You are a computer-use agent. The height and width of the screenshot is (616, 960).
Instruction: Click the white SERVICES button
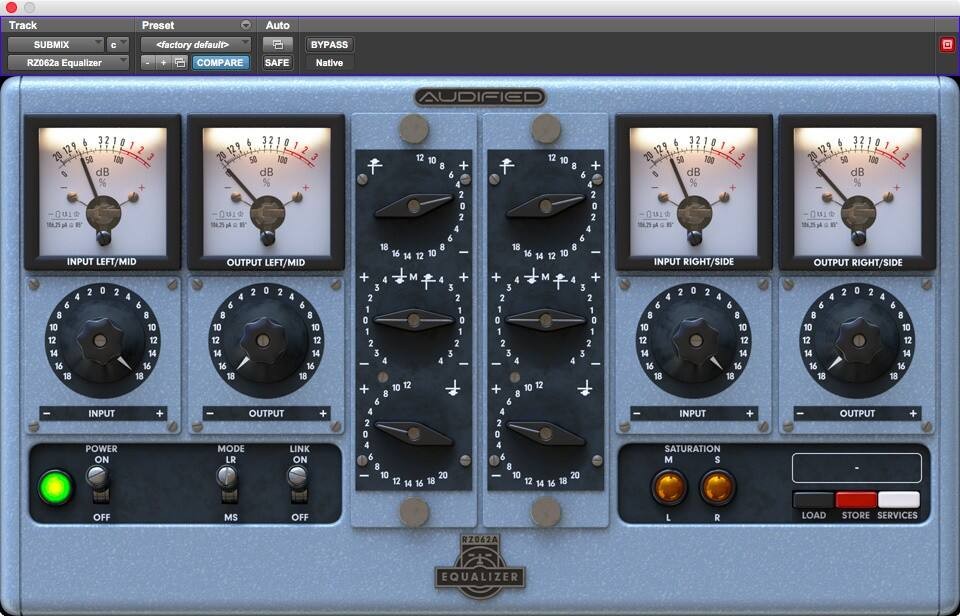coord(898,500)
